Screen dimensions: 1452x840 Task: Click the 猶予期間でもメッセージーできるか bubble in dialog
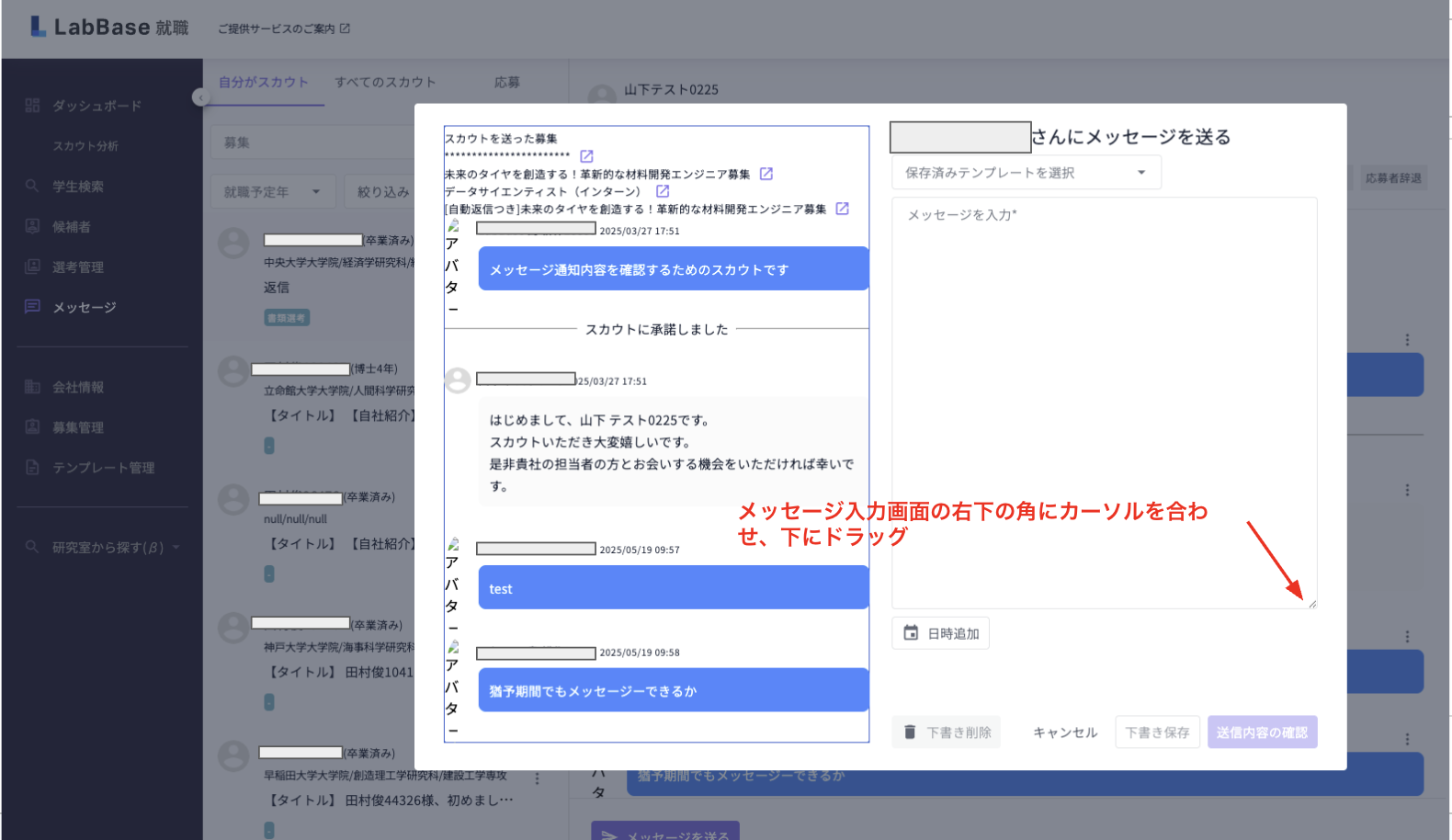coord(674,690)
